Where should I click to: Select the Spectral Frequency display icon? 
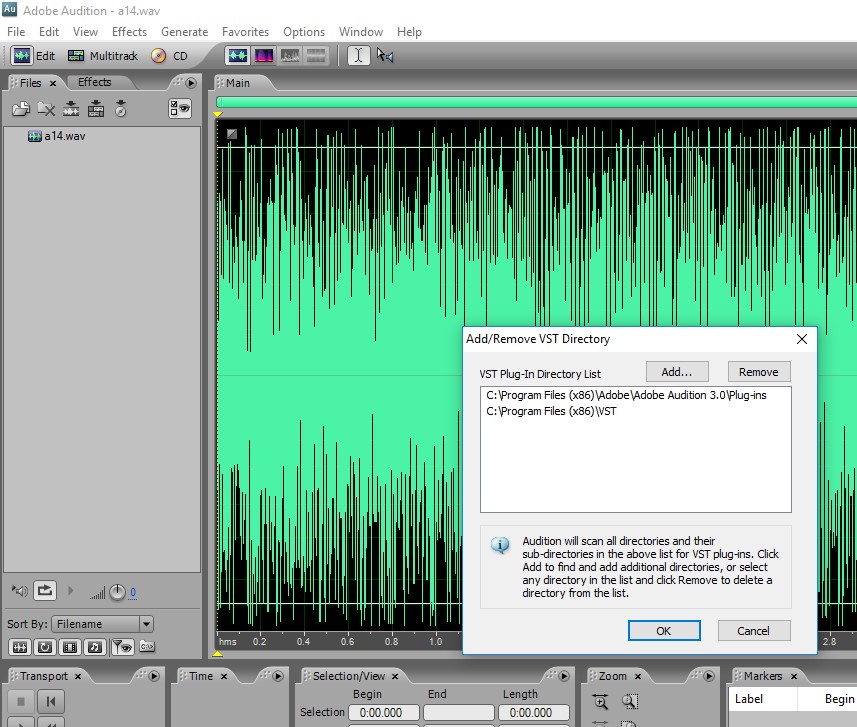coord(263,56)
